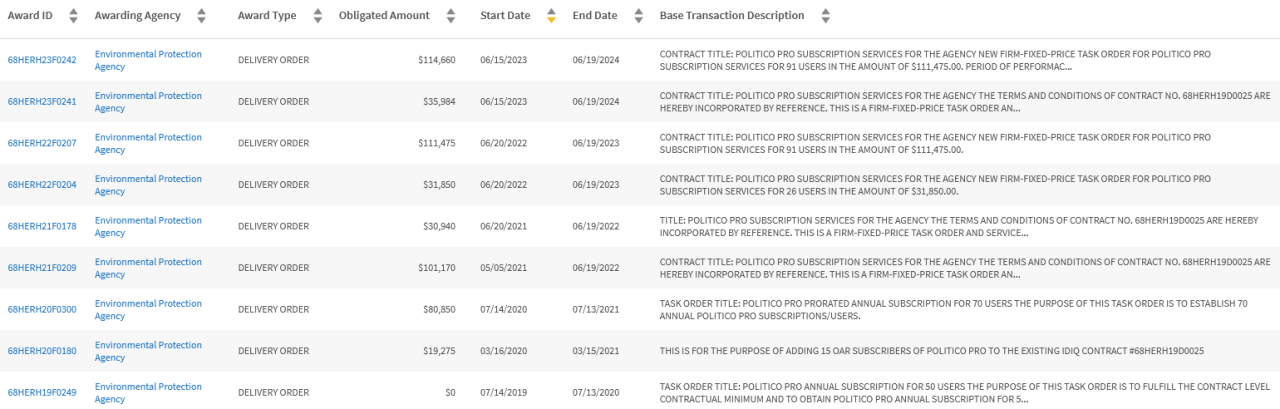Select the $31,850 obligated amount cell
This screenshot has width=1280, height=409.
coord(440,185)
